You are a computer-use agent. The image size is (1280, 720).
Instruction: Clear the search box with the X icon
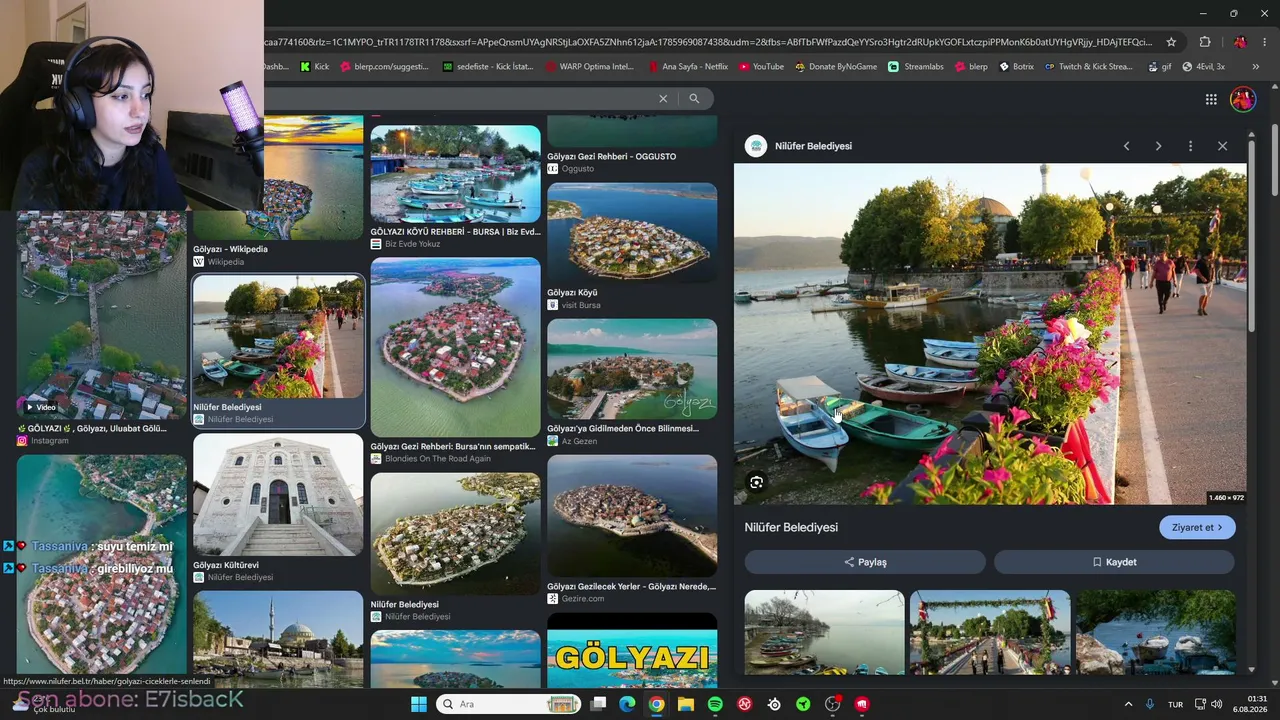[x=662, y=99]
